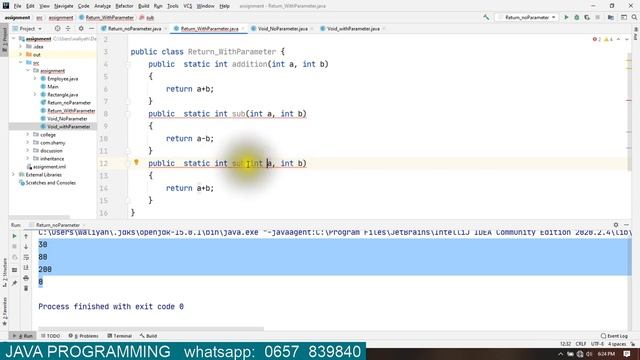Toggle scroll to end in Run console
Viewport: 640px width, 360px height.
point(26,267)
